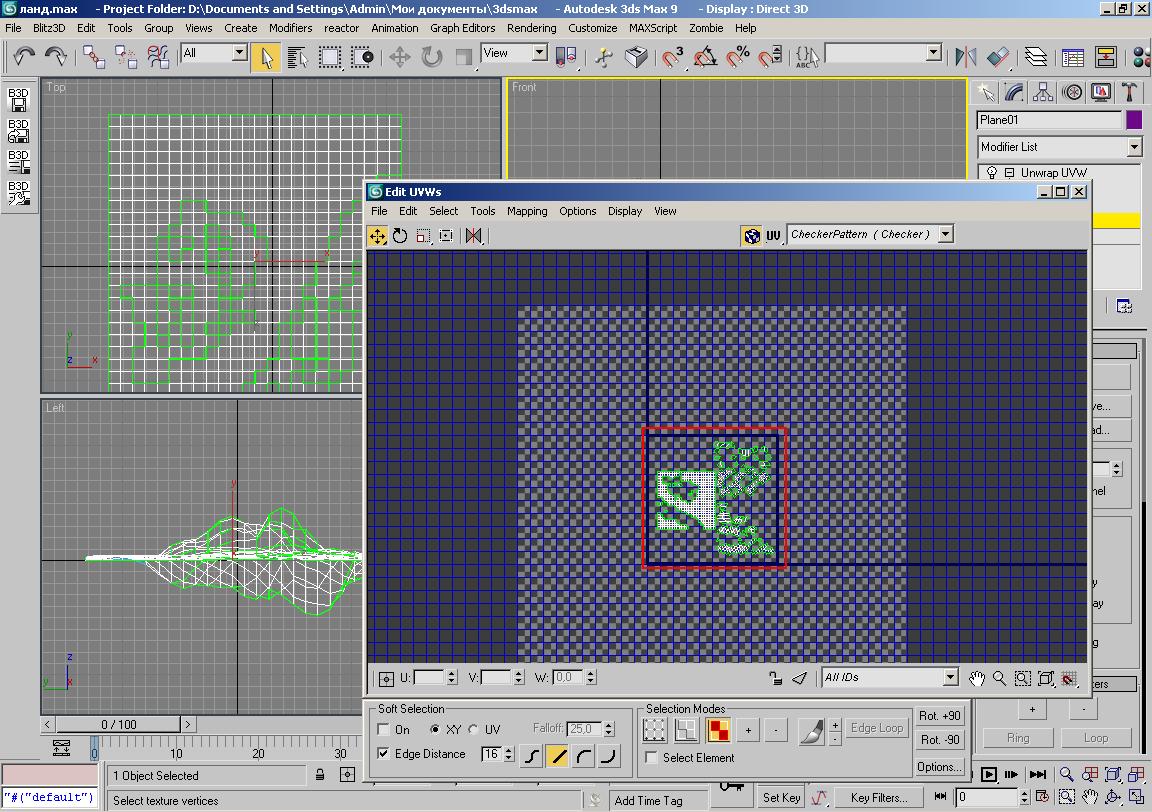Open the Modifier List dropdown
The height and width of the screenshot is (812, 1152).
(1134, 147)
